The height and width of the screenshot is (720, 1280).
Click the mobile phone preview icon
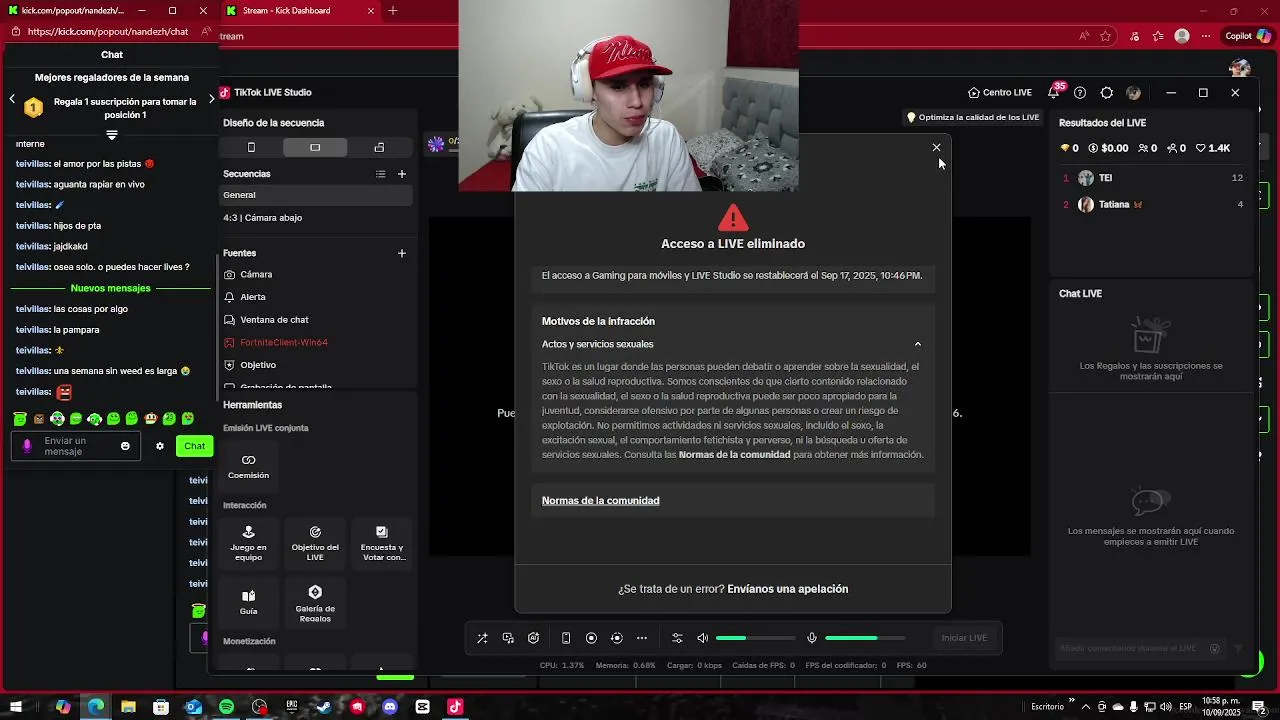coord(566,638)
